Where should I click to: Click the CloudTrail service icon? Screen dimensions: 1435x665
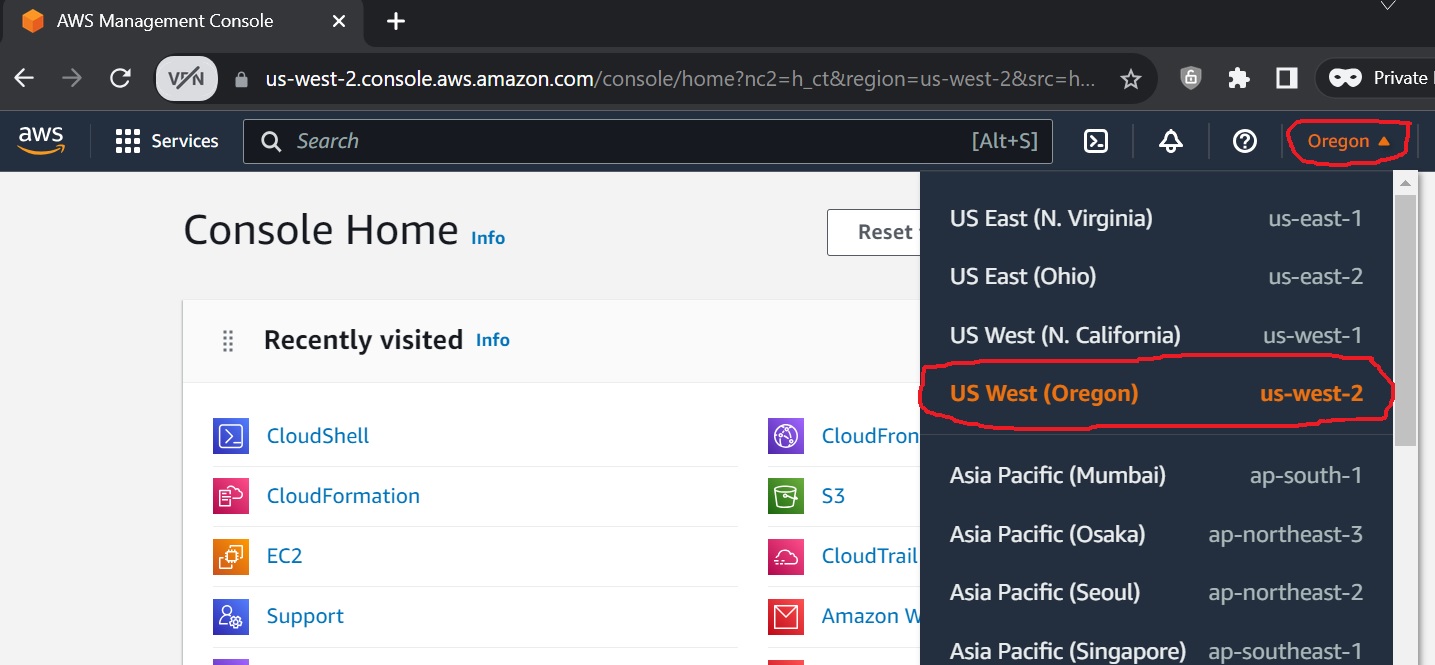pos(786,556)
